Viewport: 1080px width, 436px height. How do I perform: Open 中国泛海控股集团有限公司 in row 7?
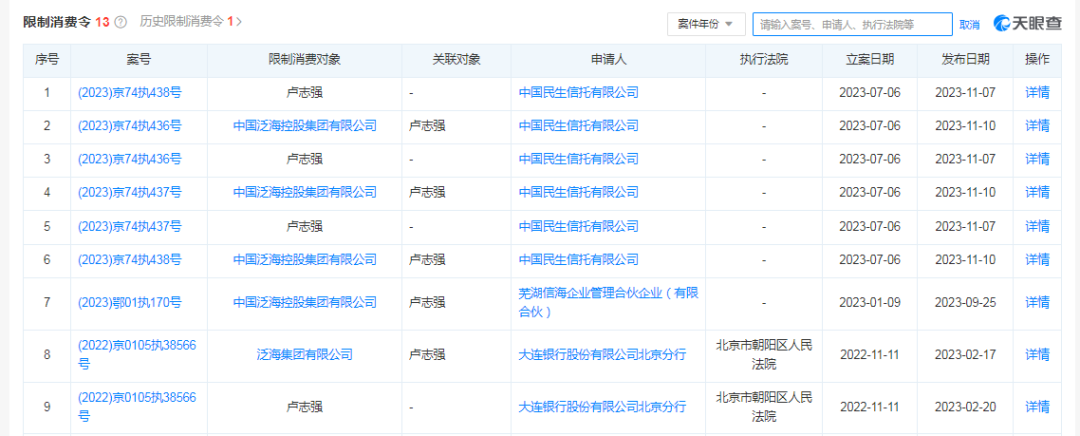pos(304,302)
